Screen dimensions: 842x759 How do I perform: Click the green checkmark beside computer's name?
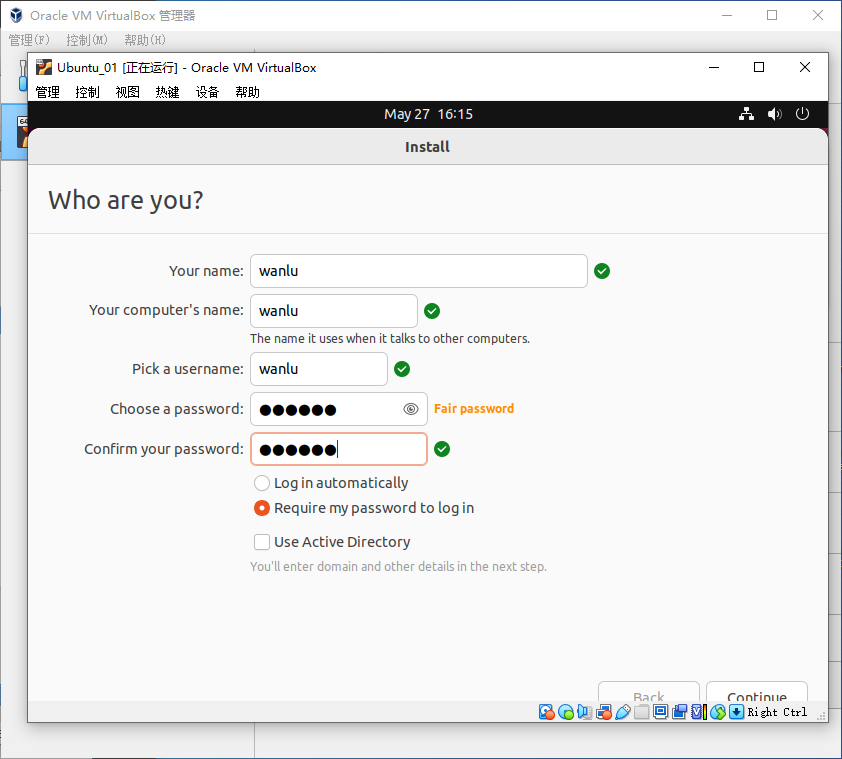(x=432, y=311)
